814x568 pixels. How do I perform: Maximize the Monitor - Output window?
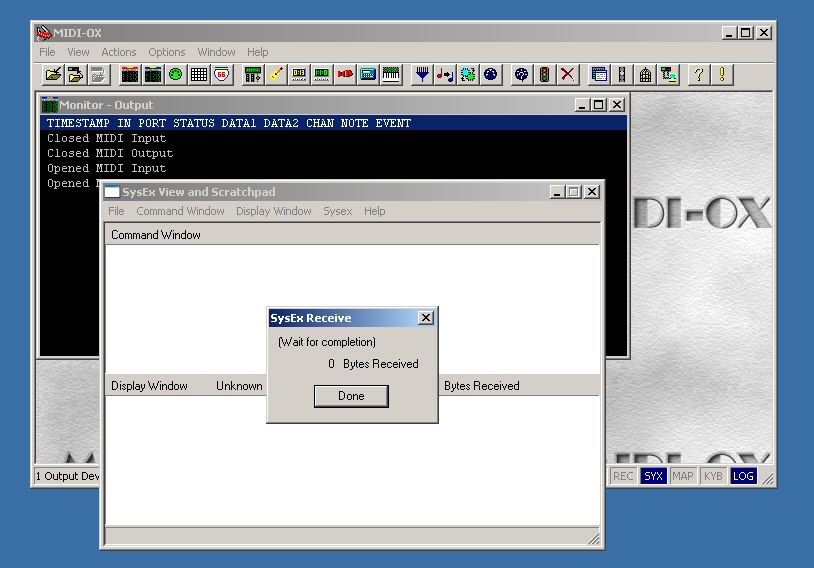(599, 105)
